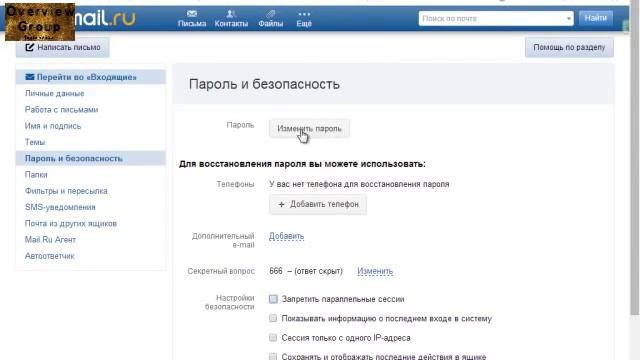
Task: Click the pencil icon on Написать письмо
Action: tap(29, 47)
